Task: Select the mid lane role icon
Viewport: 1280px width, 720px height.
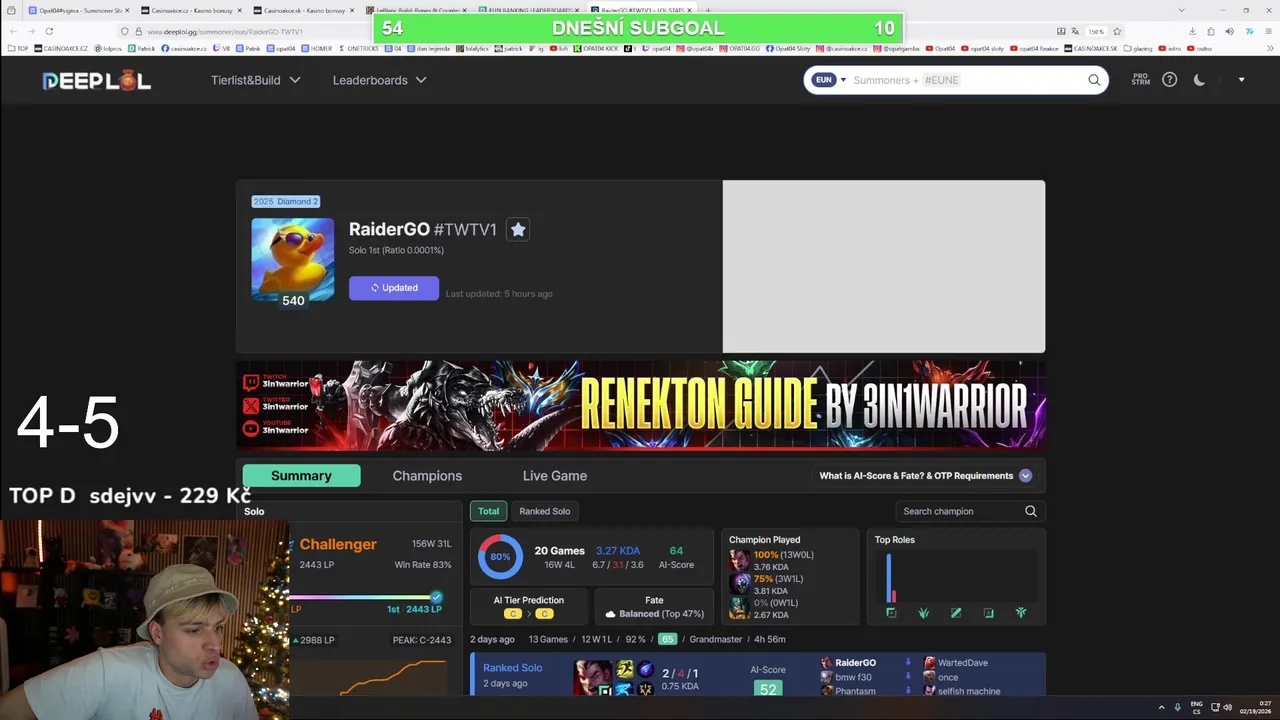Action: click(956, 613)
